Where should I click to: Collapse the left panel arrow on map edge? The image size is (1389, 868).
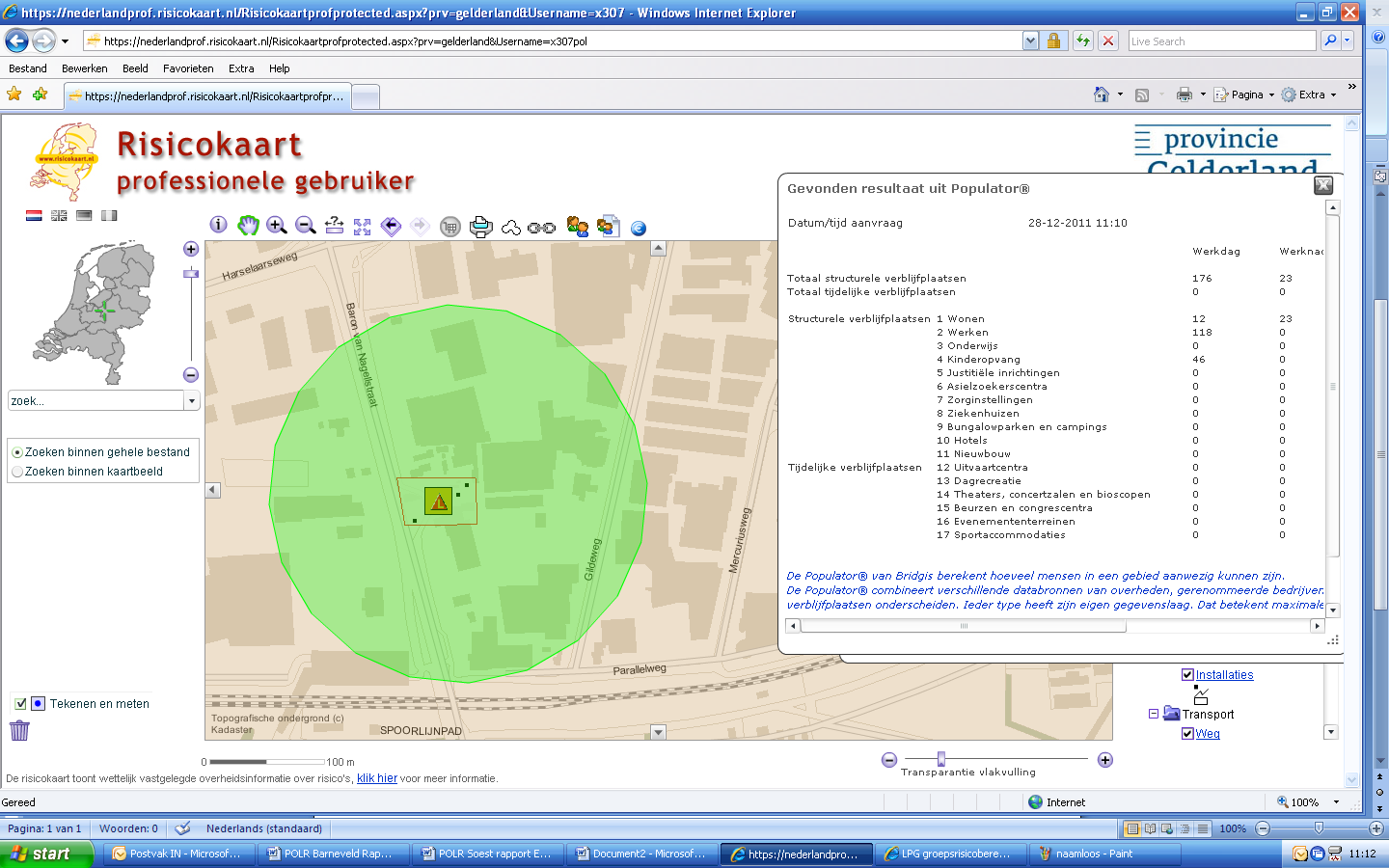pyautogui.click(x=213, y=490)
